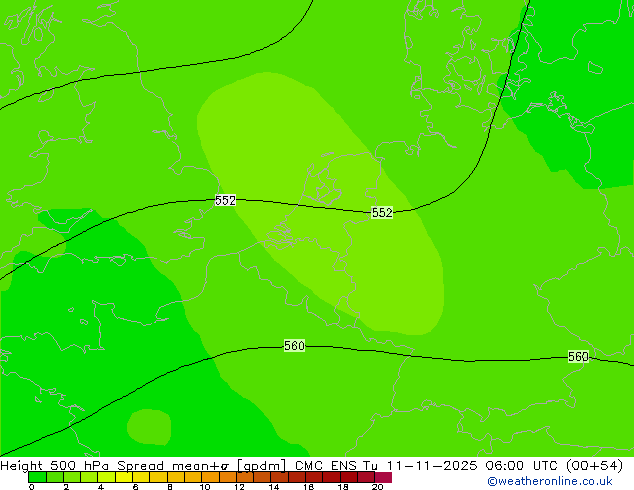Screen dimensions: 634x490
Task: Click the 'Height 500 hPa' title text
Action: [x=55, y=466]
